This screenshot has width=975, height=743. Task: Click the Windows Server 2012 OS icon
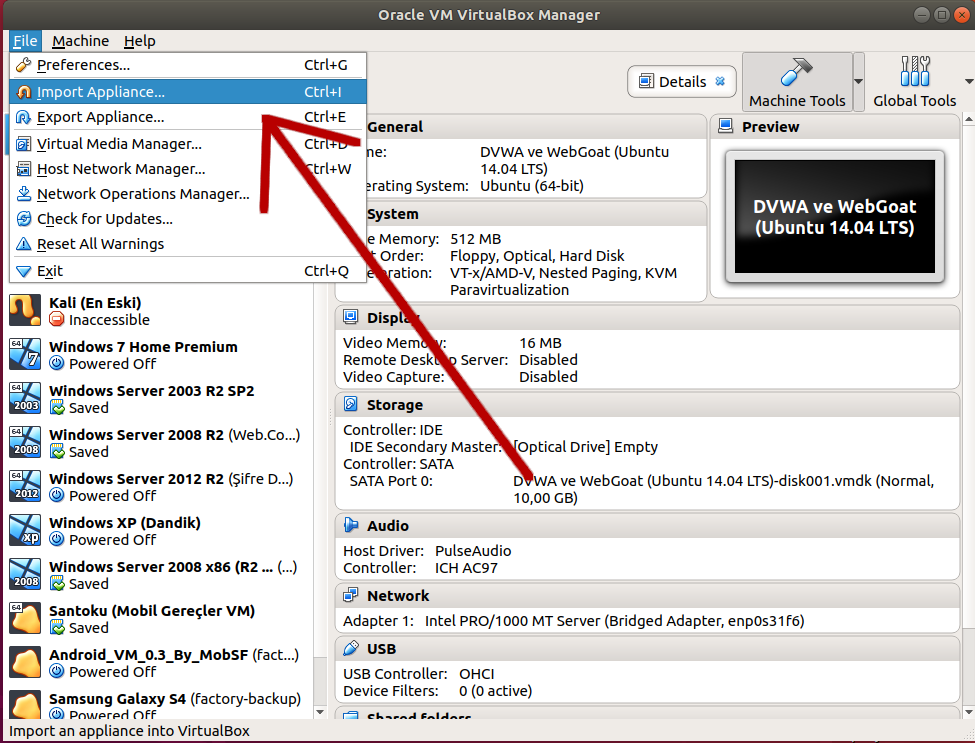[x=25, y=487]
